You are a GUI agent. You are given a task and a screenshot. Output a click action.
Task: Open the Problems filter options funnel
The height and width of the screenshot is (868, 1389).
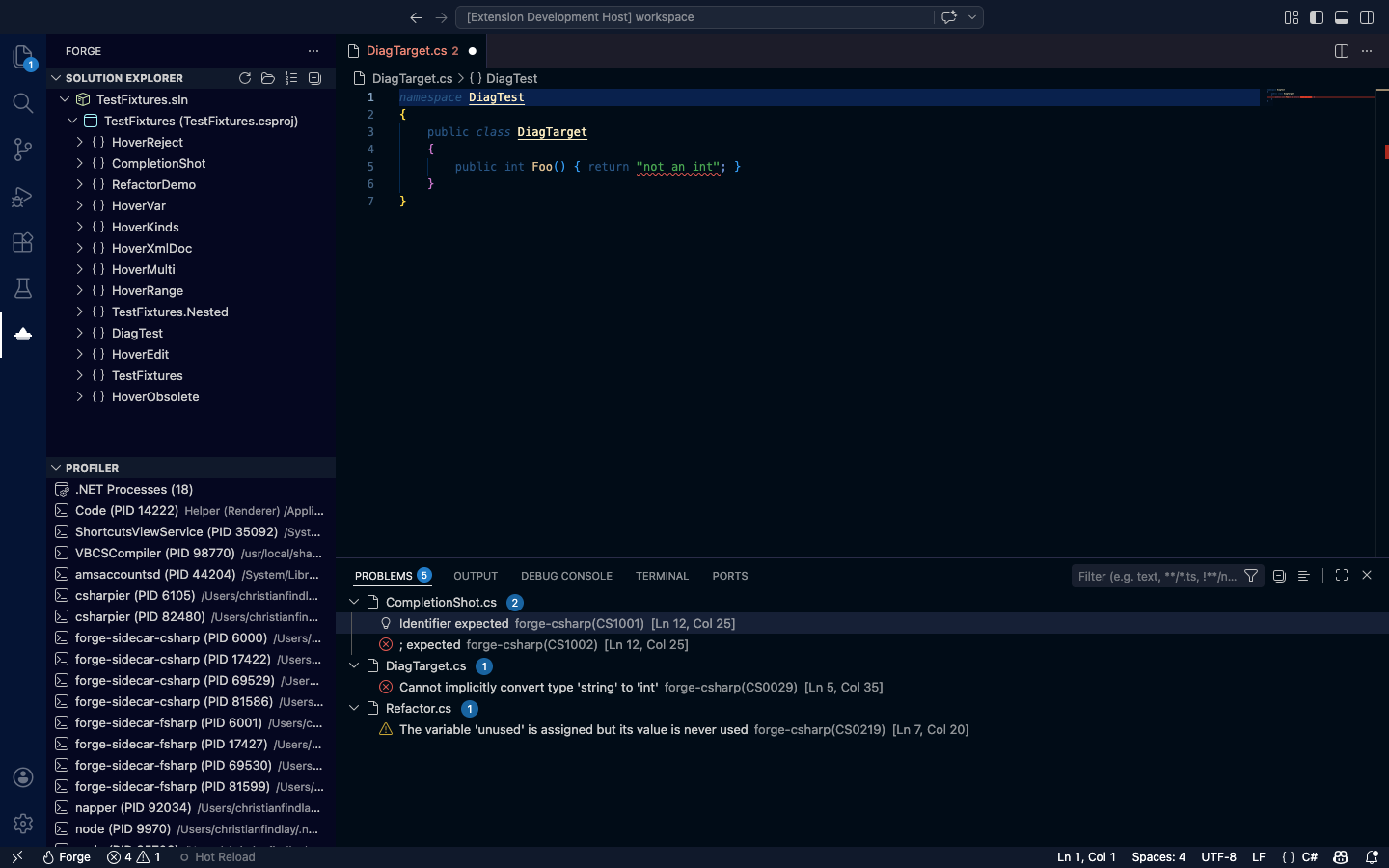[x=1251, y=576]
